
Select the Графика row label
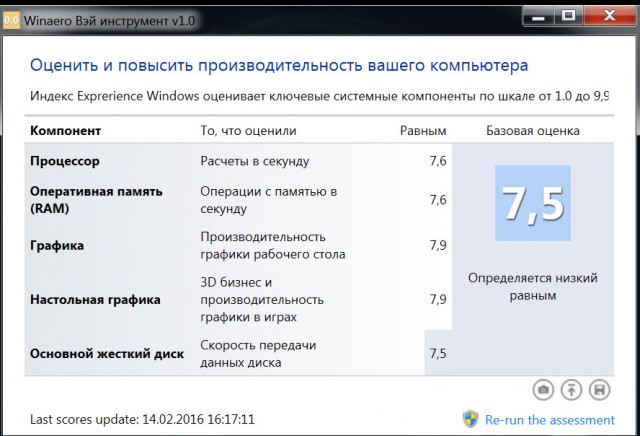(57, 245)
